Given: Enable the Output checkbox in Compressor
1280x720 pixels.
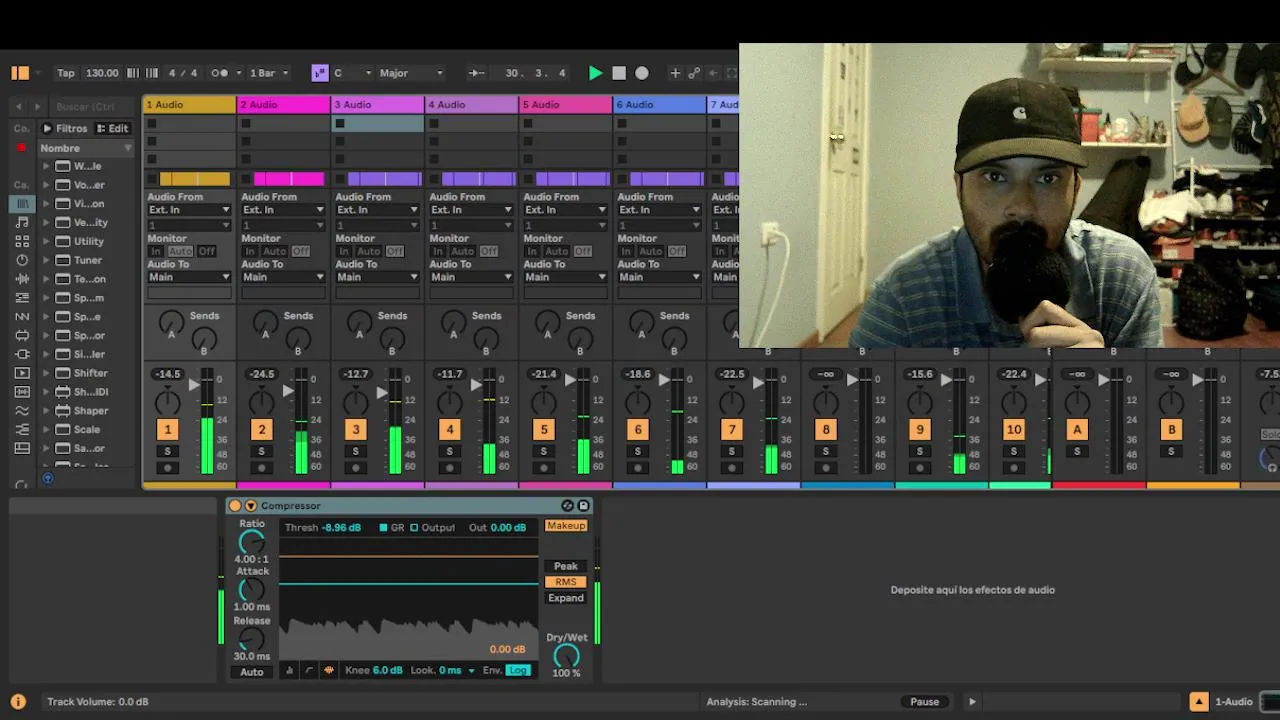Looking at the screenshot, I should click(x=414, y=528).
